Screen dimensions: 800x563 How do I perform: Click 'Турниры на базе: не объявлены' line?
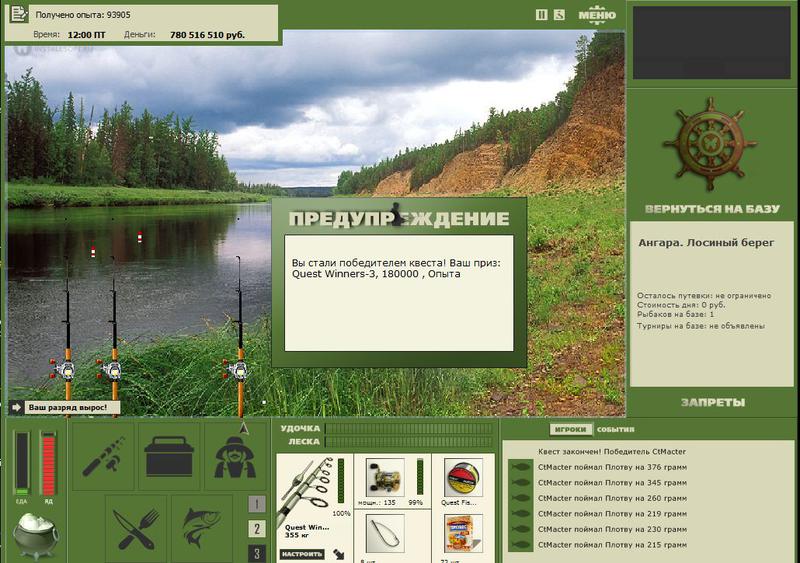point(701,326)
